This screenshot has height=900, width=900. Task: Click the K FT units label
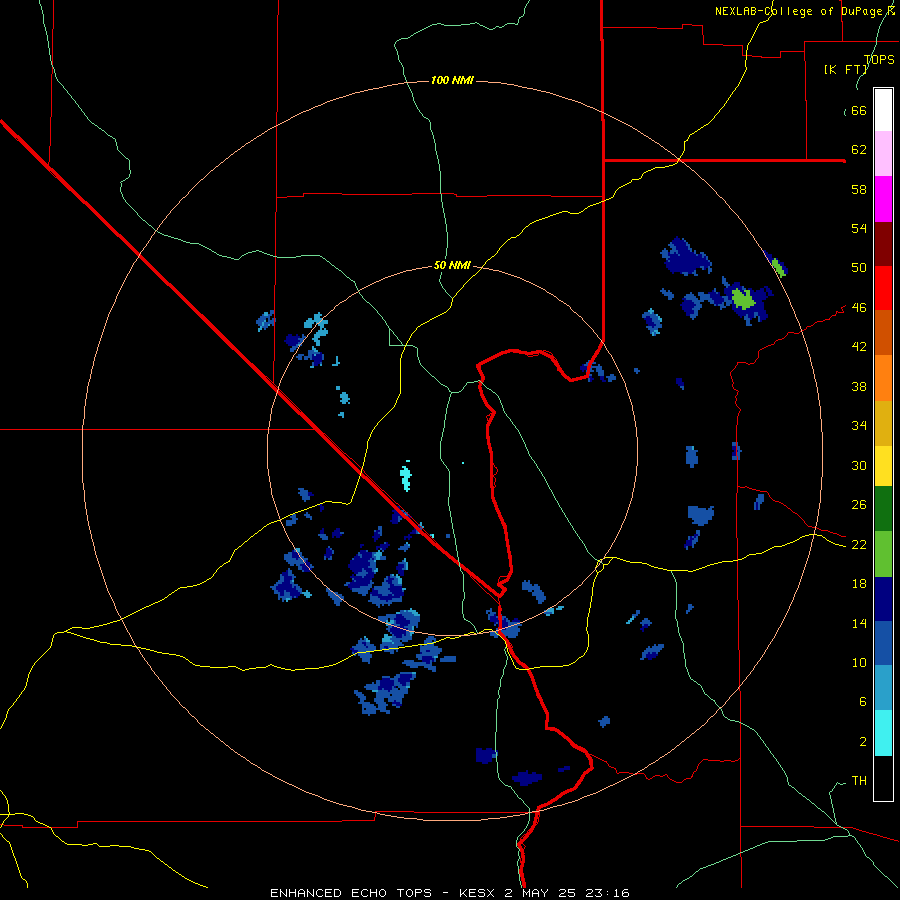point(845,69)
